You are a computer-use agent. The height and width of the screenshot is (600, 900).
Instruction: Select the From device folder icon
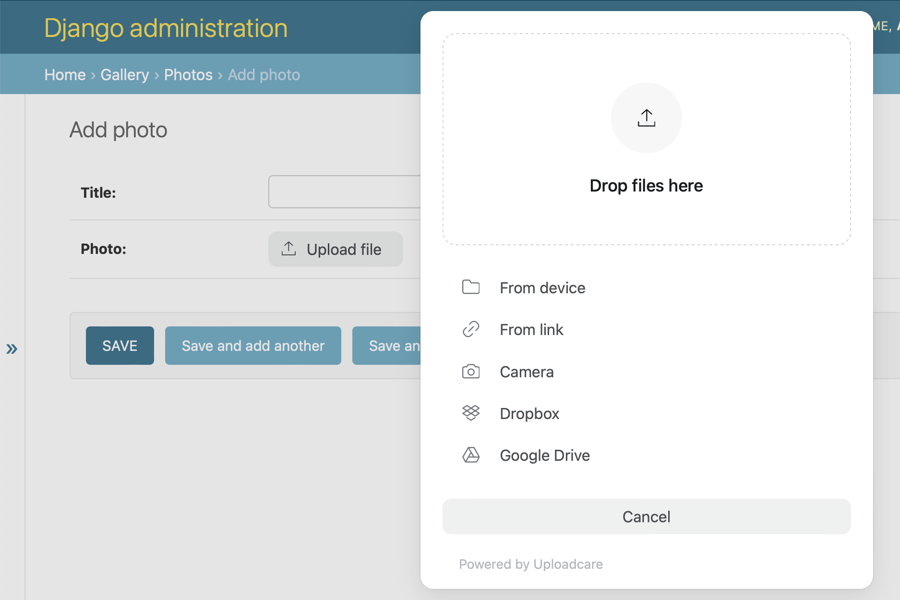(x=471, y=288)
